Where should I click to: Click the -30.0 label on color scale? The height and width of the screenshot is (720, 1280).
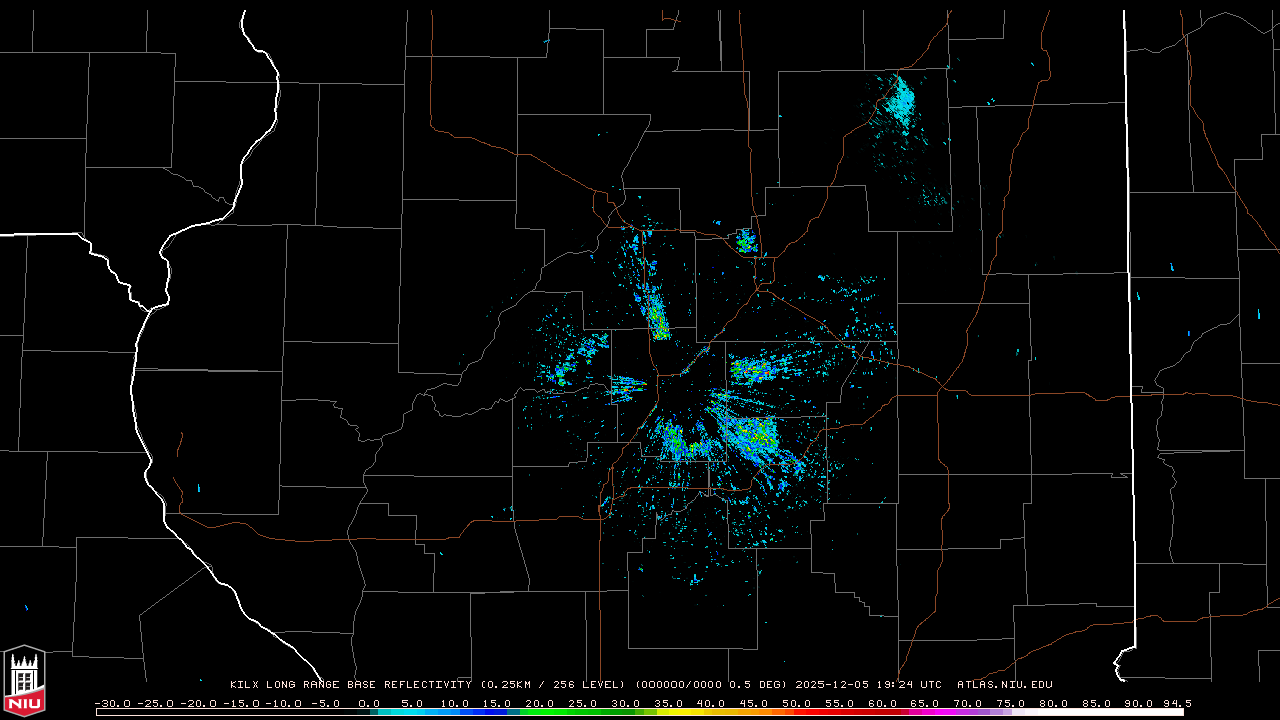113,703
